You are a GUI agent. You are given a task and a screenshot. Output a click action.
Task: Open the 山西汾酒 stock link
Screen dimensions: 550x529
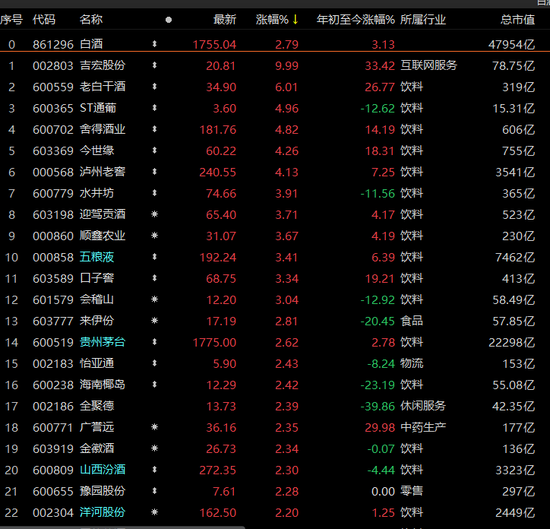point(102,470)
